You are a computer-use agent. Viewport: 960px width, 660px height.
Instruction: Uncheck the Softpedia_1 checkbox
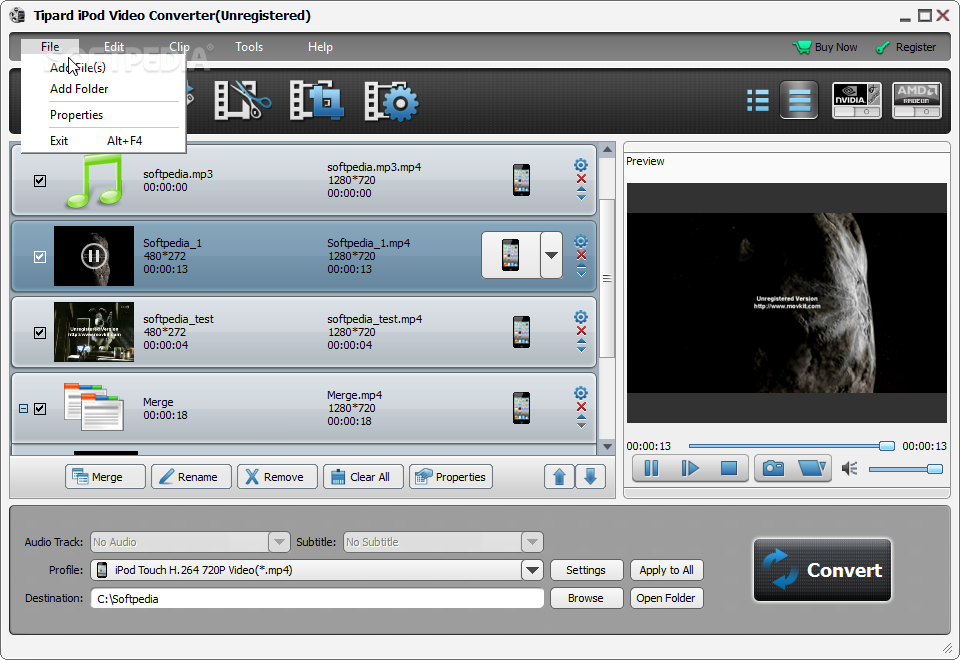point(40,257)
